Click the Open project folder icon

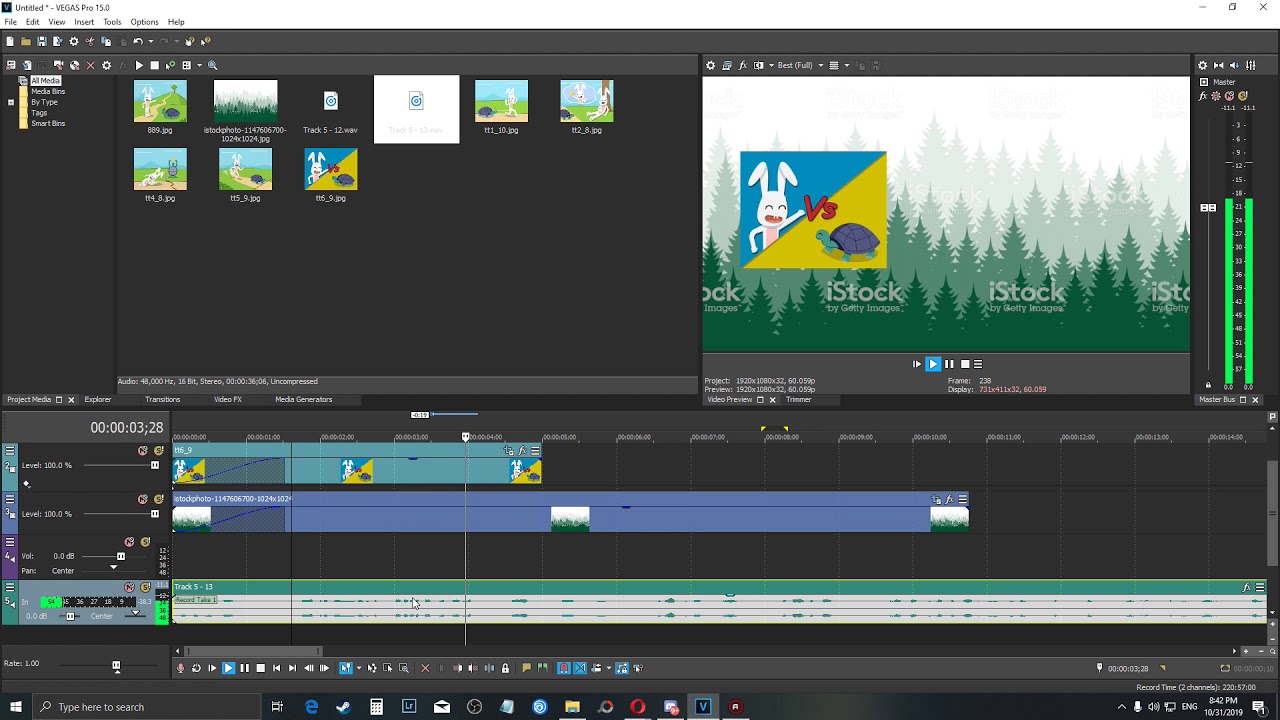click(x=26, y=41)
